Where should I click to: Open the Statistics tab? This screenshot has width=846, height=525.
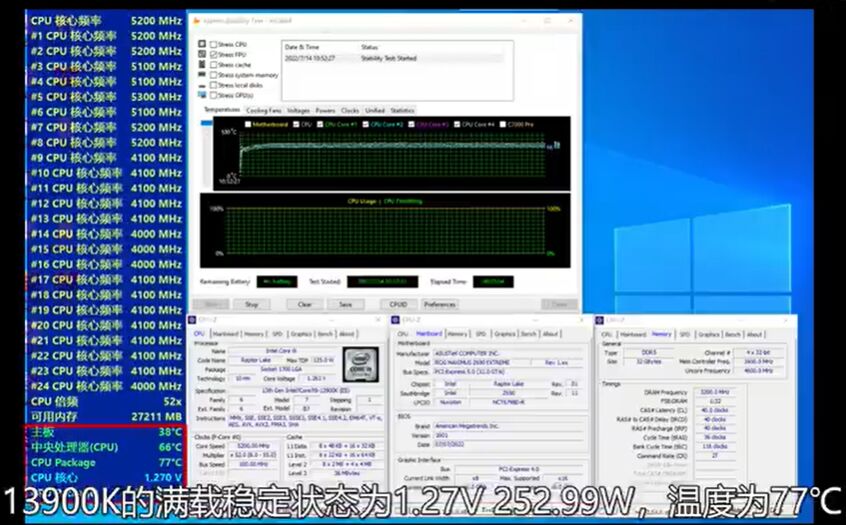click(402, 110)
